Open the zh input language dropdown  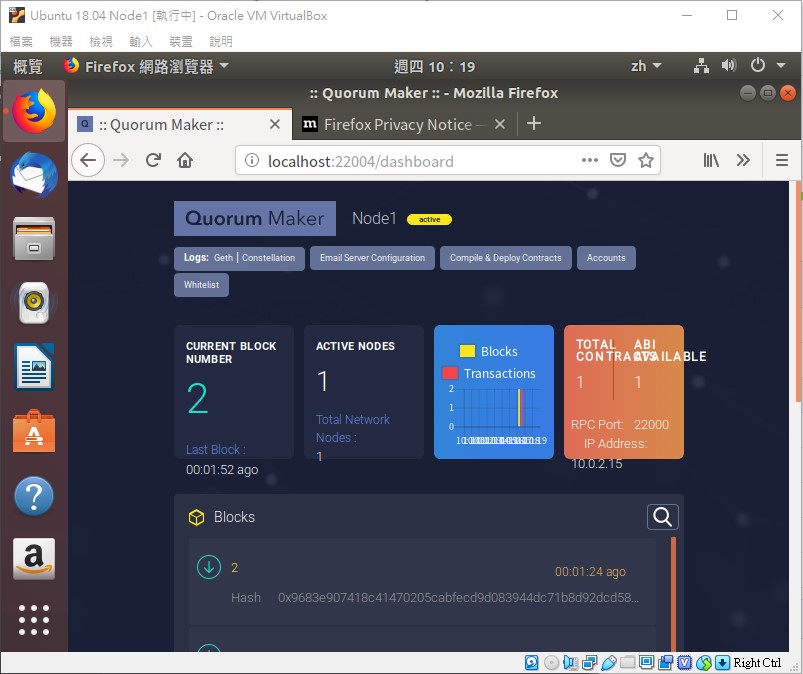(x=645, y=66)
